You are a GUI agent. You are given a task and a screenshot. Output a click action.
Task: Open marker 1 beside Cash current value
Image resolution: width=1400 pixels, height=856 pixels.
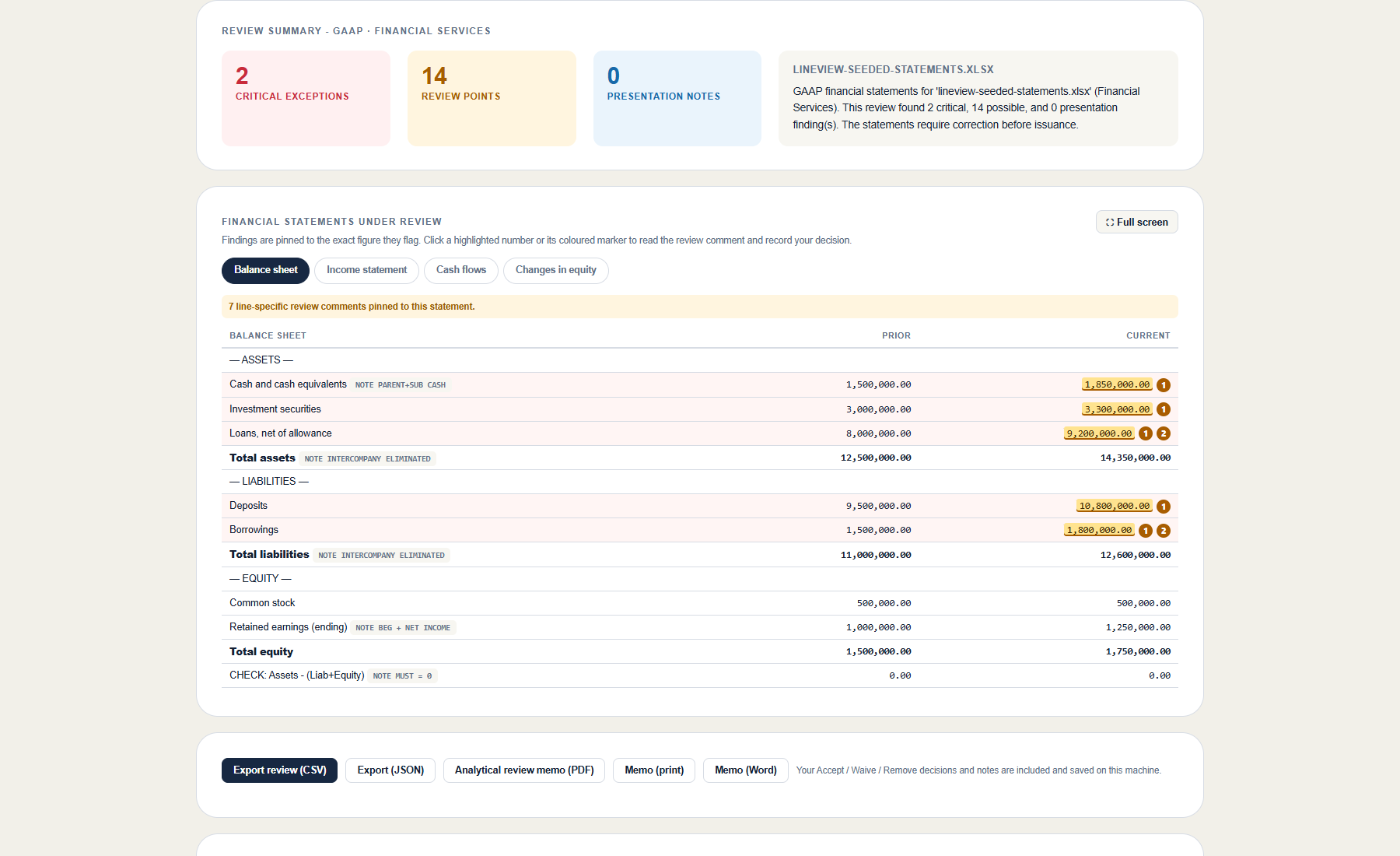pos(1164,385)
